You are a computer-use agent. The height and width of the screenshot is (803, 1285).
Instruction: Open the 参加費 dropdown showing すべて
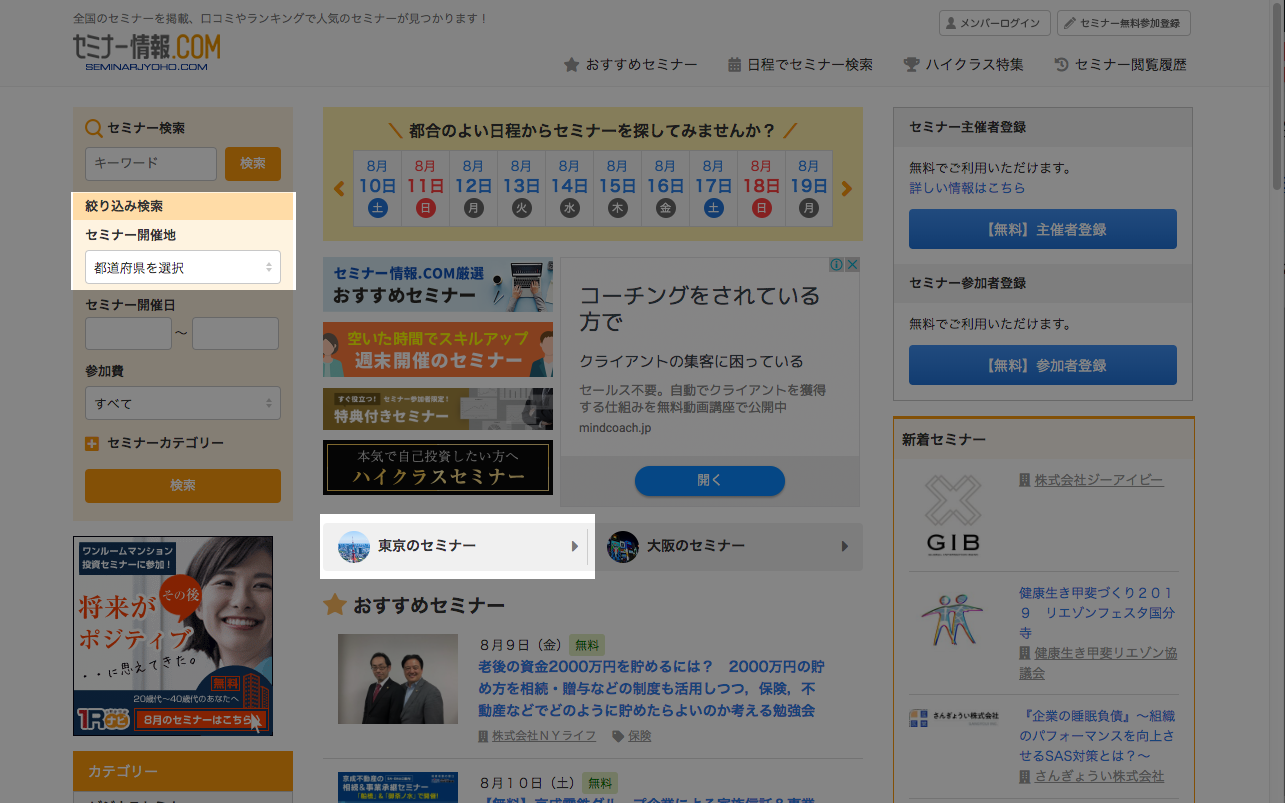(182, 403)
